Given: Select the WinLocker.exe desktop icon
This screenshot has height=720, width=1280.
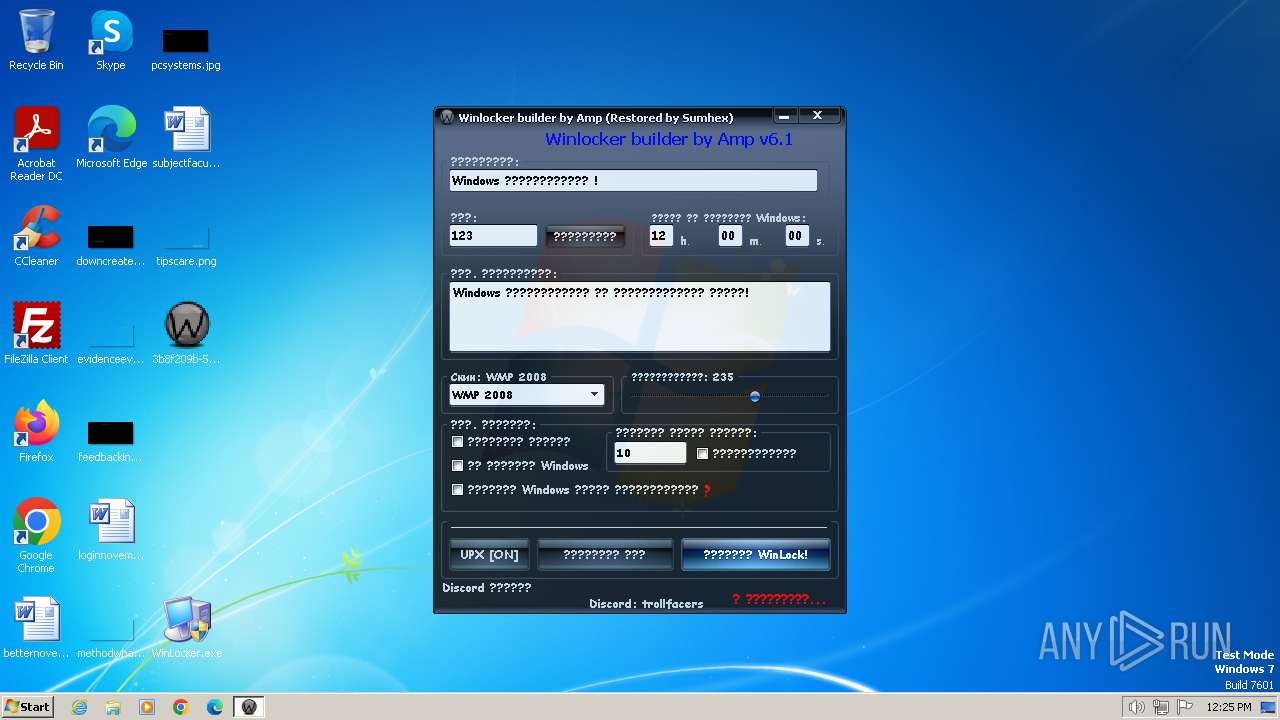Looking at the screenshot, I should (x=186, y=628).
